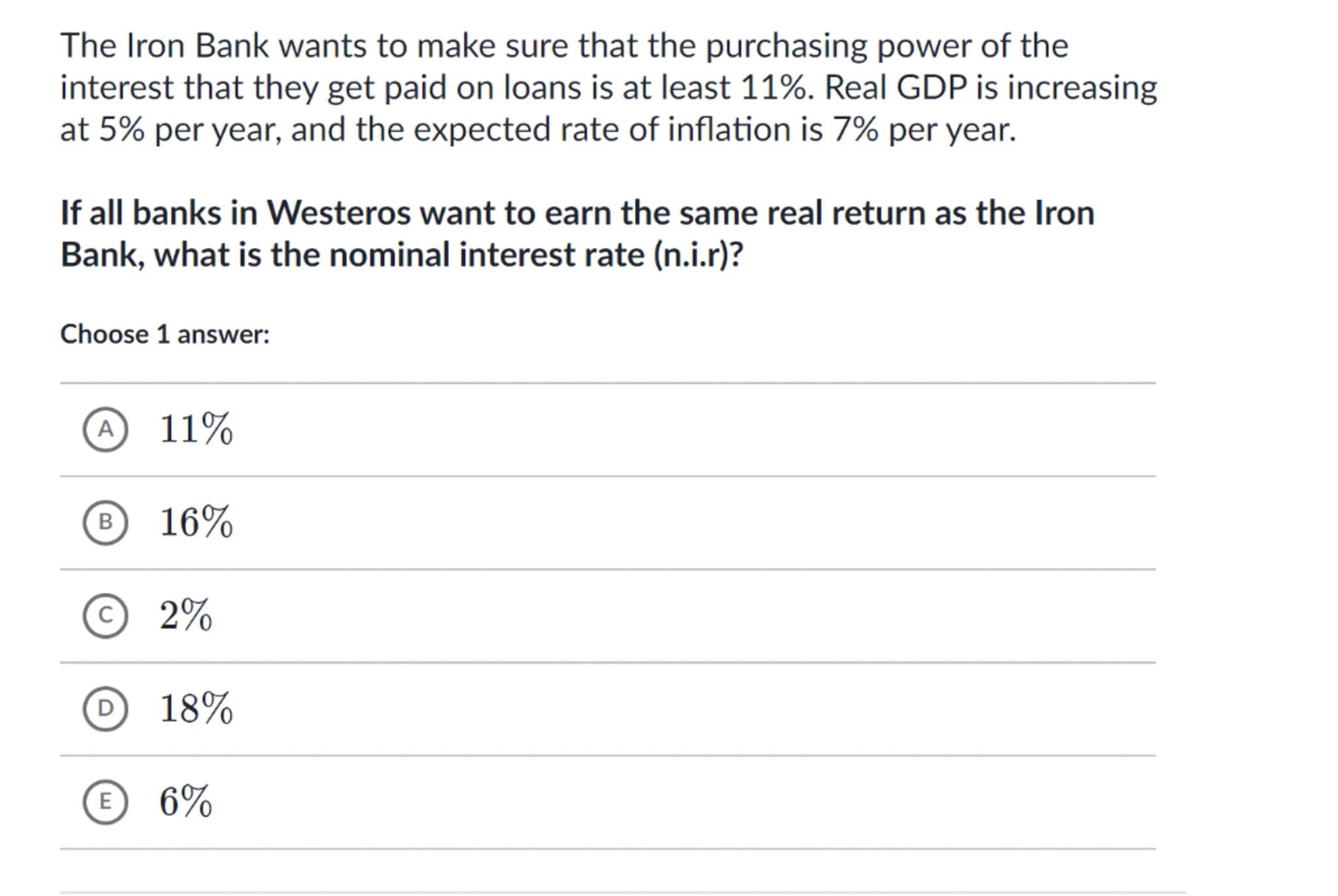Screen dimensions: 1338x896
Task: Click the 11% answer choice text
Action: 195,429
